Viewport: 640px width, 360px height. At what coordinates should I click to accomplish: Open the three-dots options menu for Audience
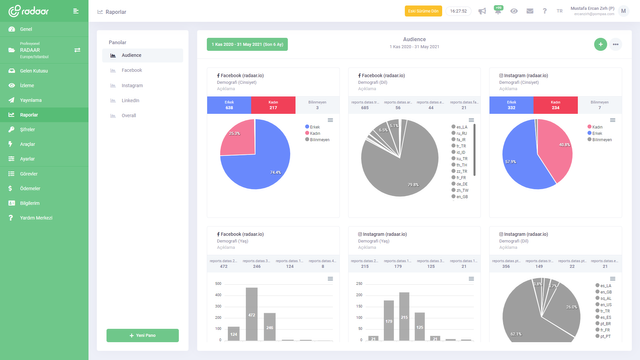pos(616,44)
